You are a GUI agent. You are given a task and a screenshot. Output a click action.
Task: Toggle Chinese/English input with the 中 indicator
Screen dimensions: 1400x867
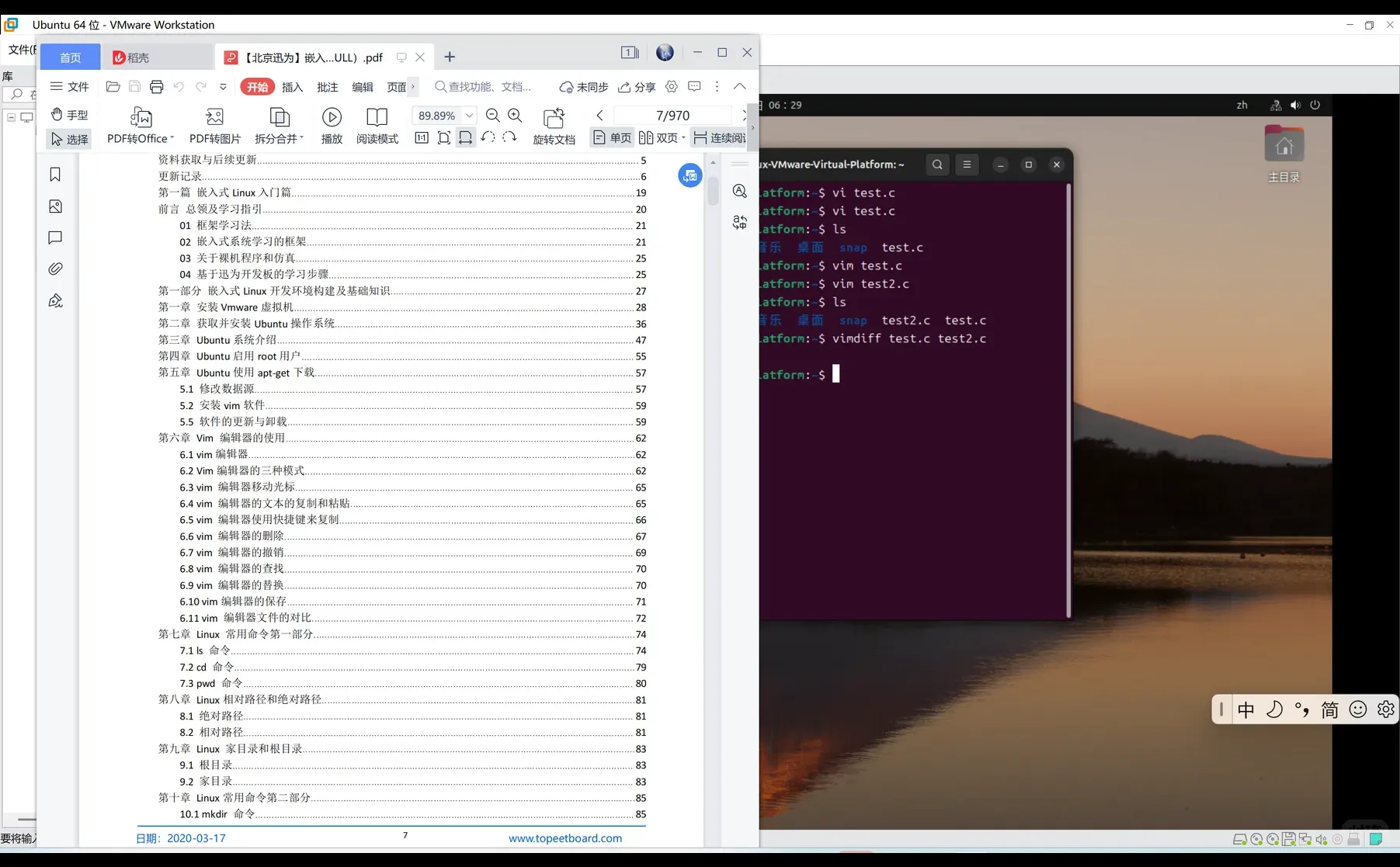[x=1246, y=709]
